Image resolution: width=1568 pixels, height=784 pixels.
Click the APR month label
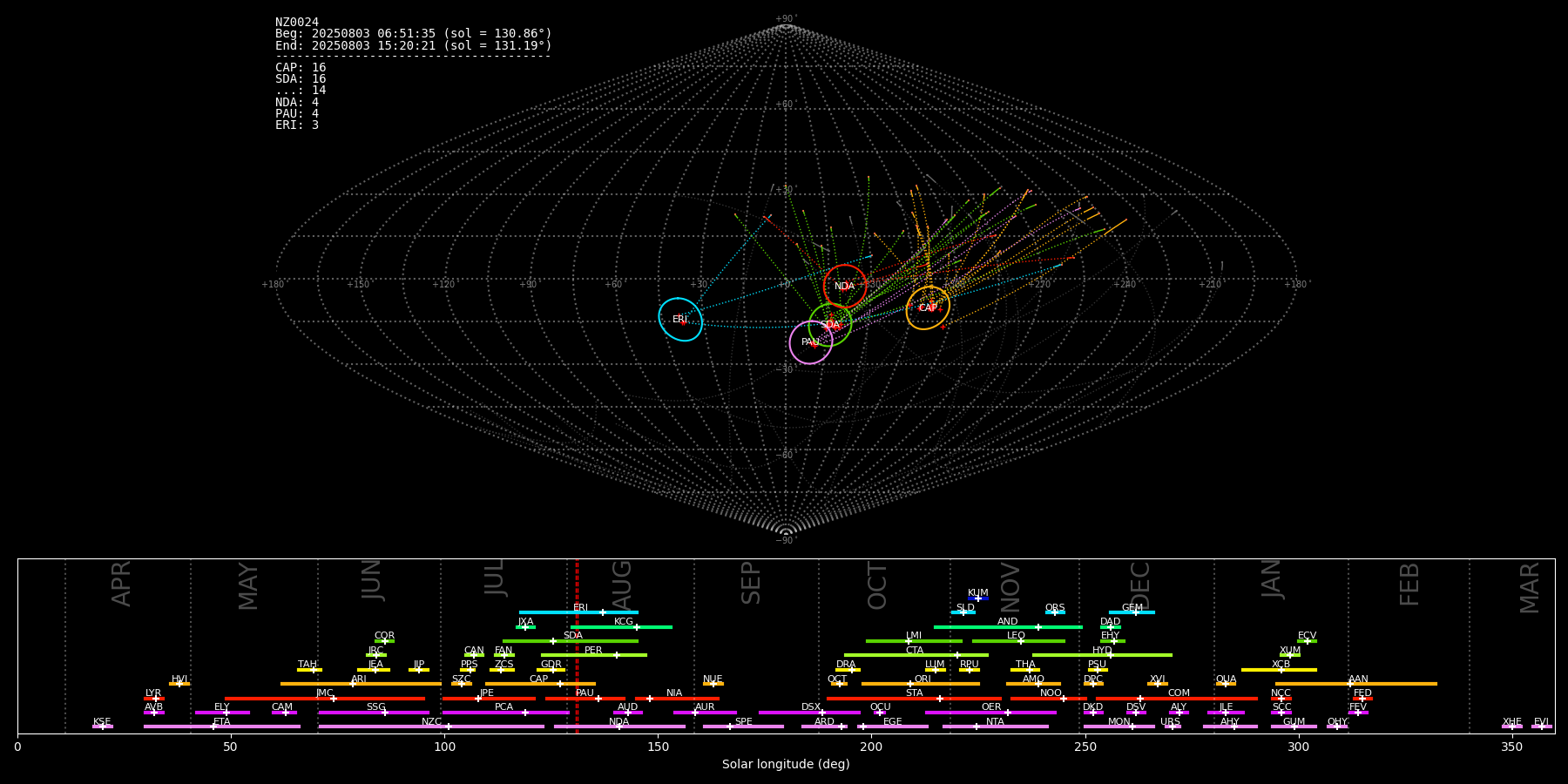tap(121, 584)
